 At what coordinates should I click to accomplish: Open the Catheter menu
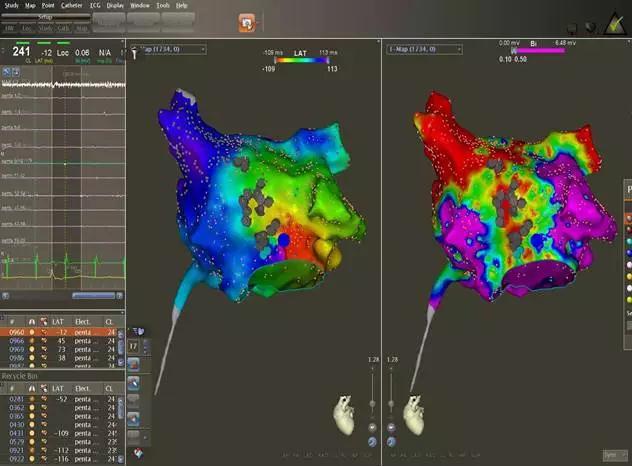pyautogui.click(x=71, y=5)
